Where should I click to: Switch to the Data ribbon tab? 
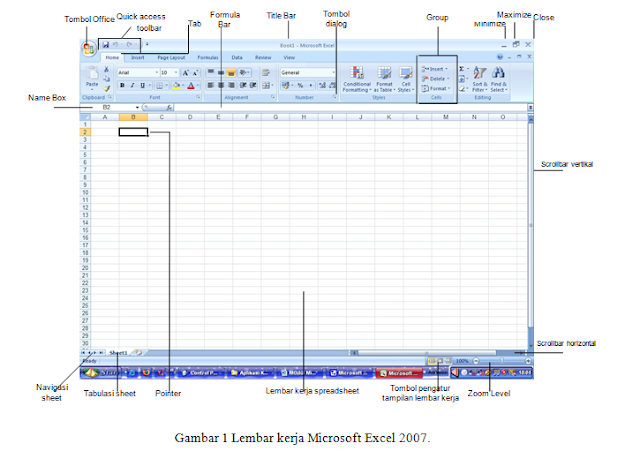pos(237,58)
